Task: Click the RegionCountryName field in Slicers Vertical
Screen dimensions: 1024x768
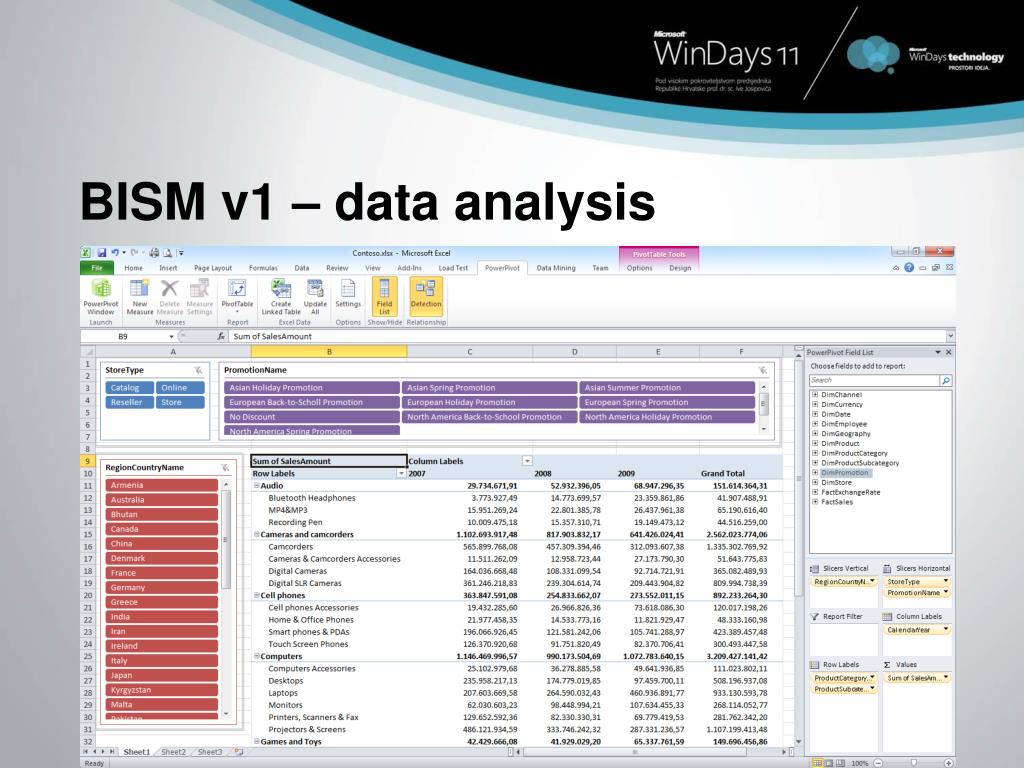Action: [x=844, y=582]
